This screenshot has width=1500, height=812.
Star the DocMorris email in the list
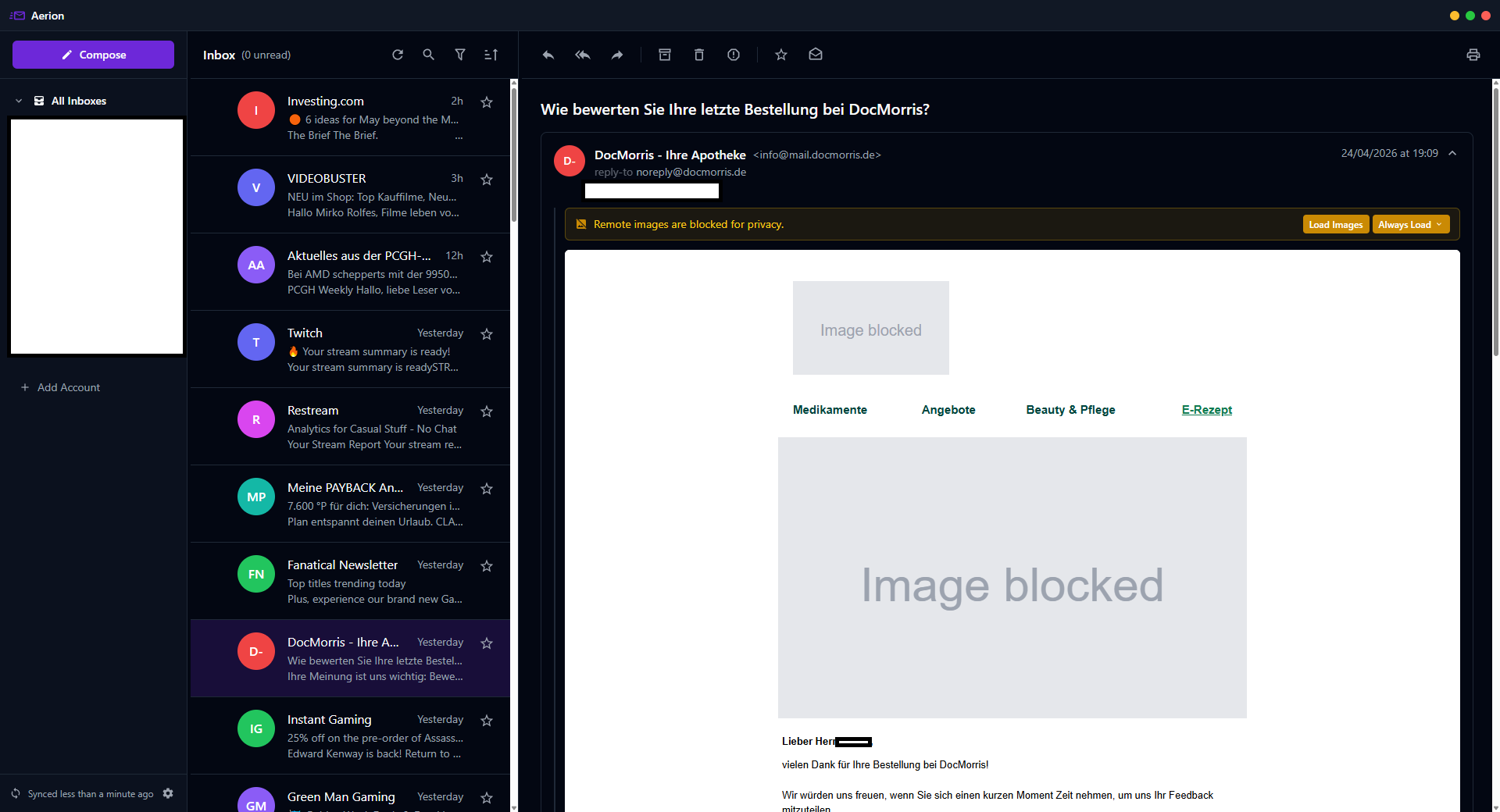pos(487,643)
